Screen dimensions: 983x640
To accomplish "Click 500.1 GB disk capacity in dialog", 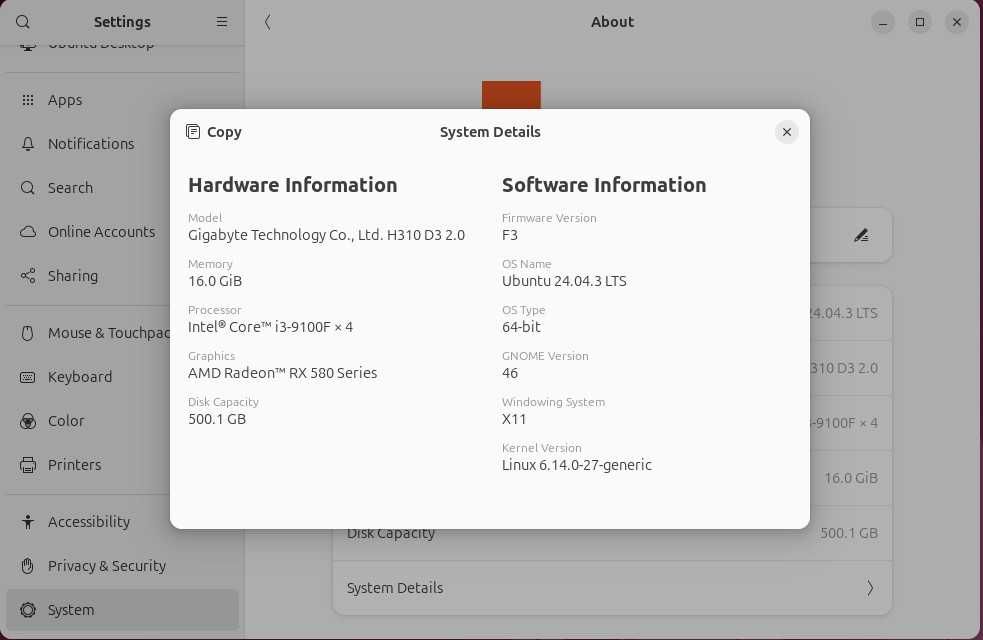I will pos(217,419).
